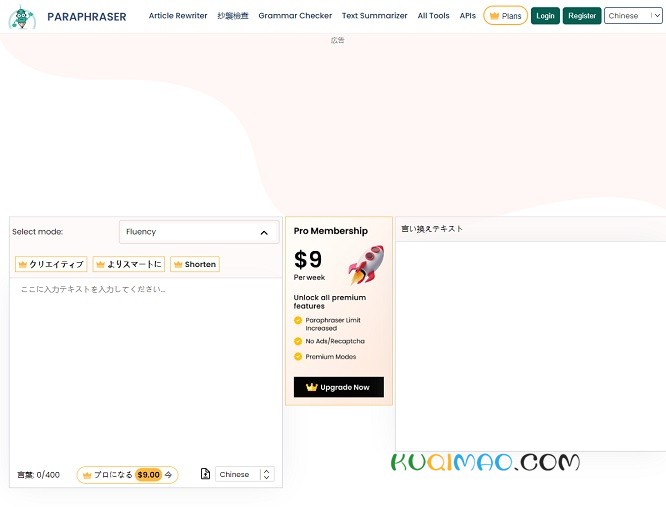Click inside the paraphrased output area
The height and width of the screenshot is (507, 666).
(x=531, y=346)
